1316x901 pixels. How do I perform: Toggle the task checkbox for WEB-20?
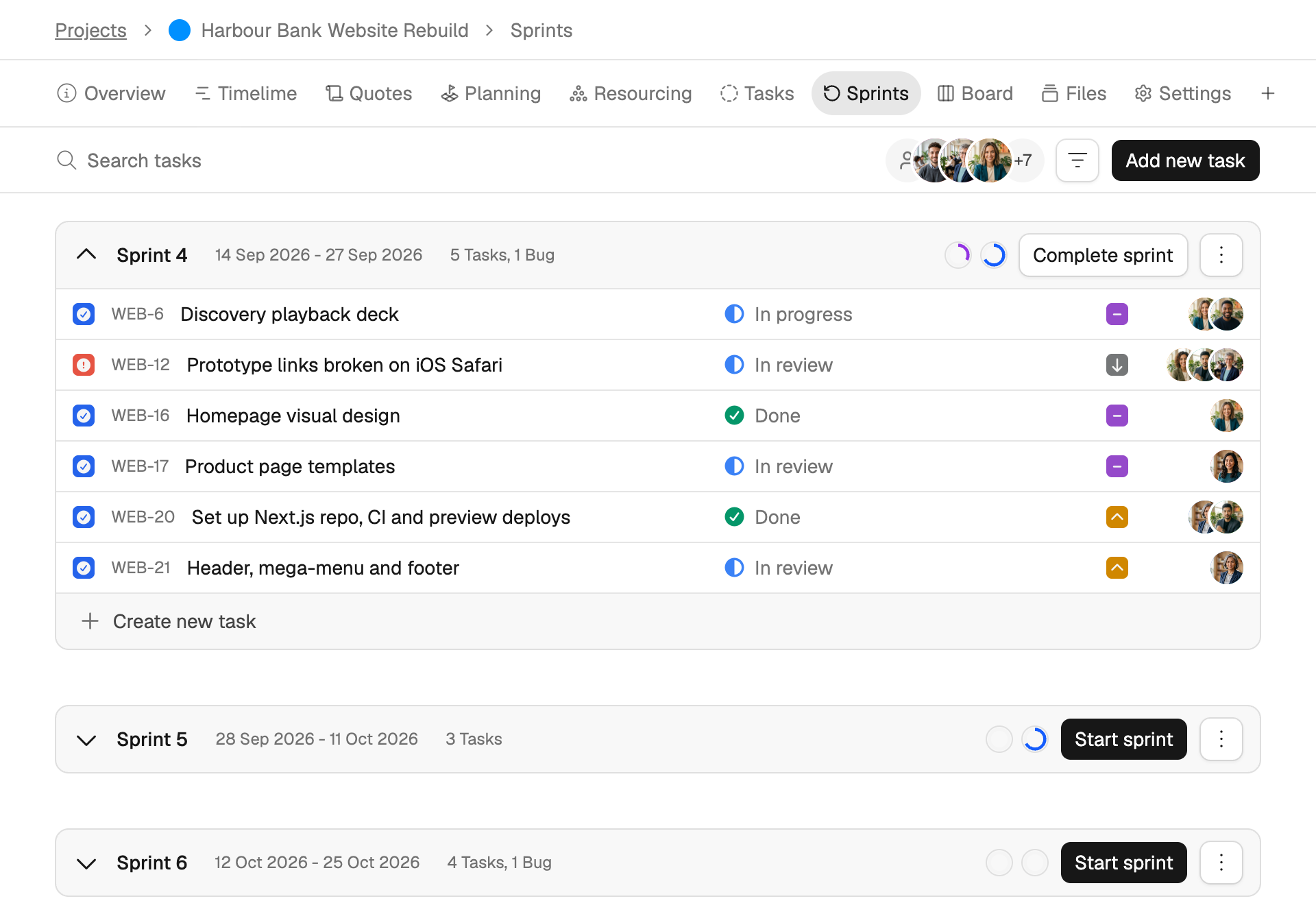click(x=84, y=517)
